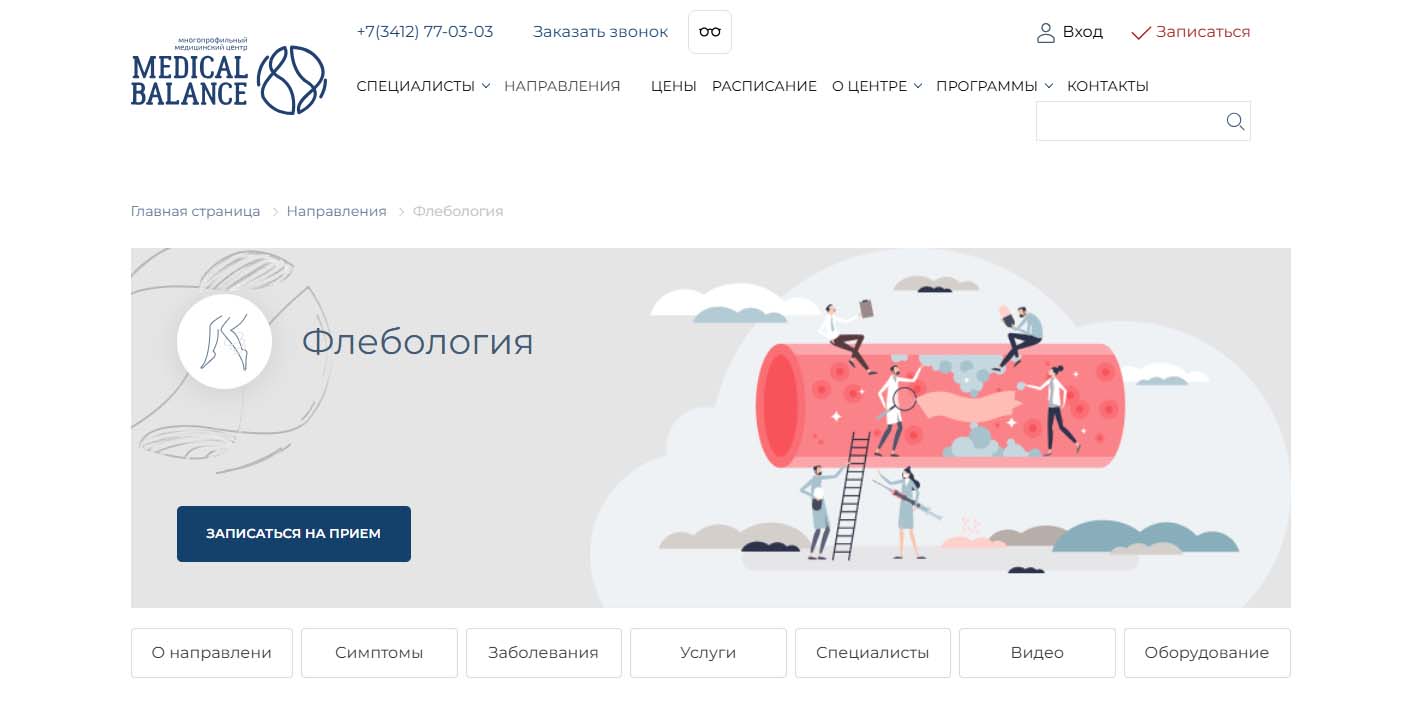Open the Оборудование tab
The image size is (1422, 711).
[x=1206, y=653]
